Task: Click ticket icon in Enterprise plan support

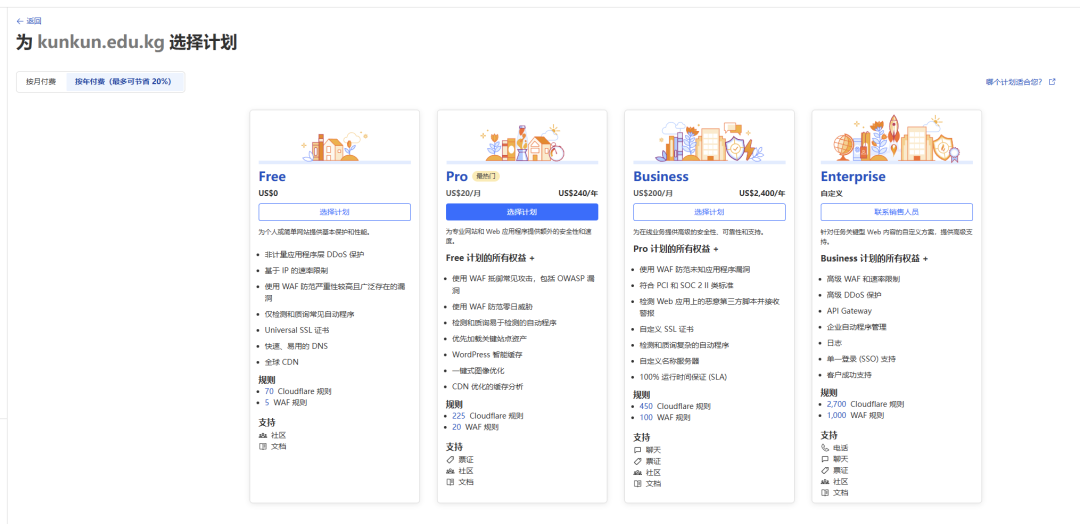Action: click(825, 470)
